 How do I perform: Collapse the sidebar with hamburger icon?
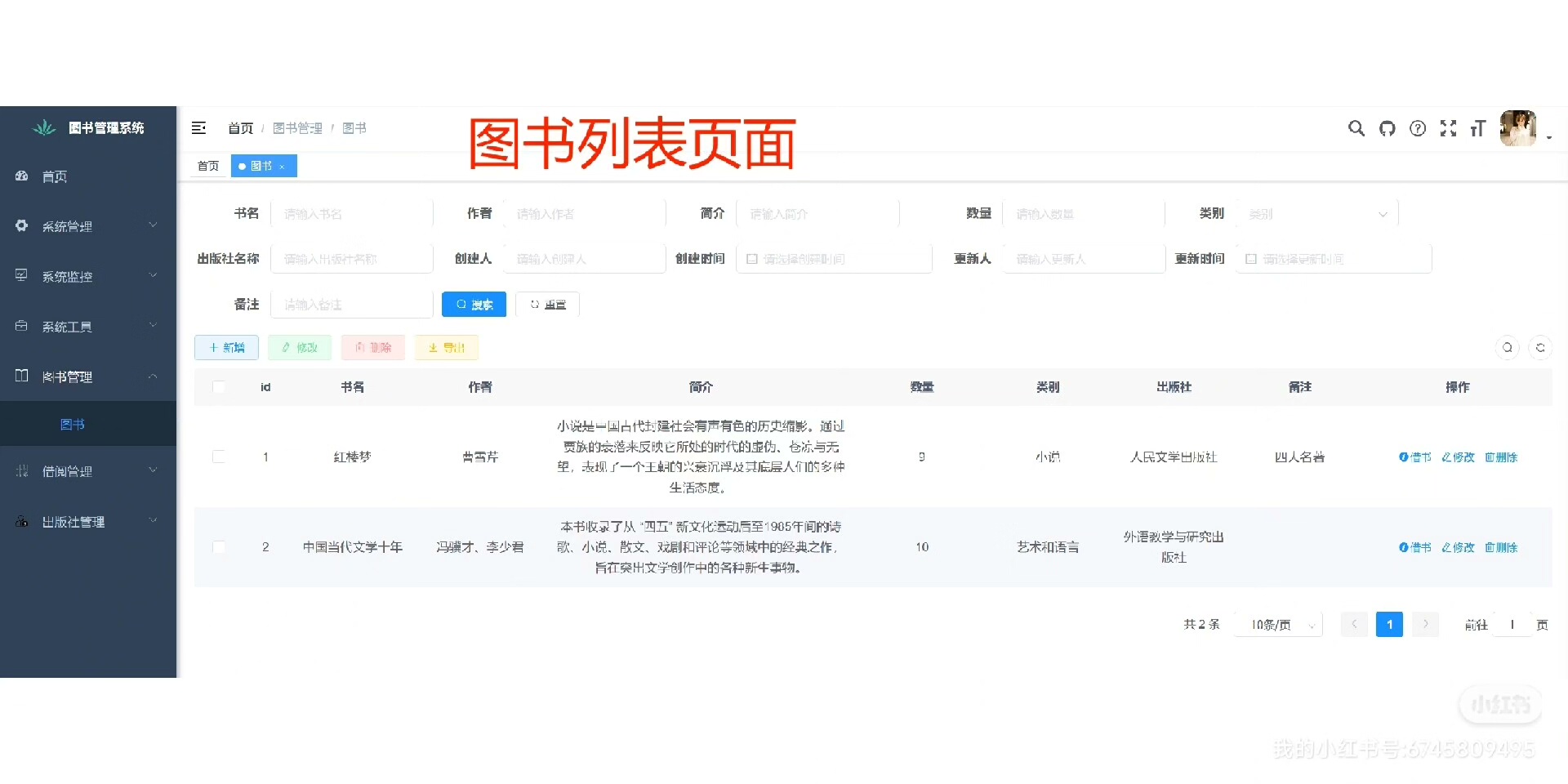198,128
